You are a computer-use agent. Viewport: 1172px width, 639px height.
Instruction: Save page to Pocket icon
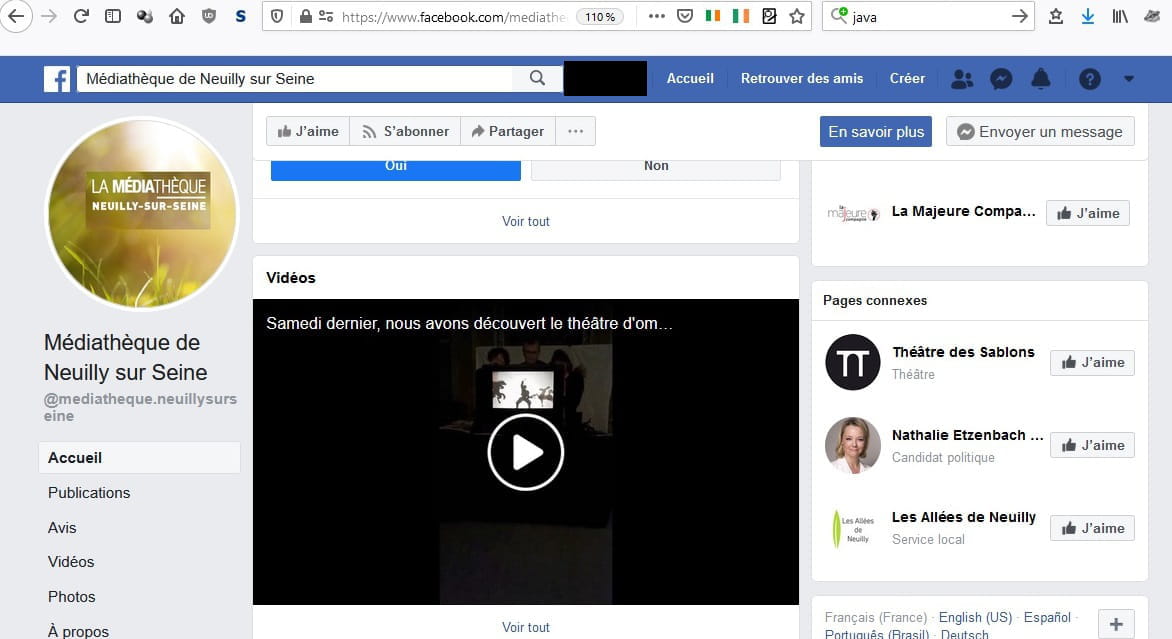click(685, 16)
